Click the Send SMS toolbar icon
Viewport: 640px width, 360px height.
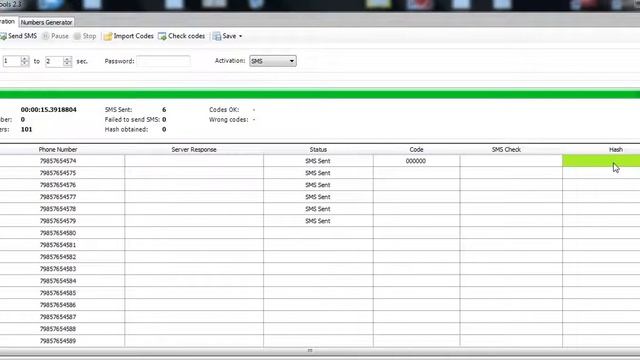pyautogui.click(x=3, y=36)
